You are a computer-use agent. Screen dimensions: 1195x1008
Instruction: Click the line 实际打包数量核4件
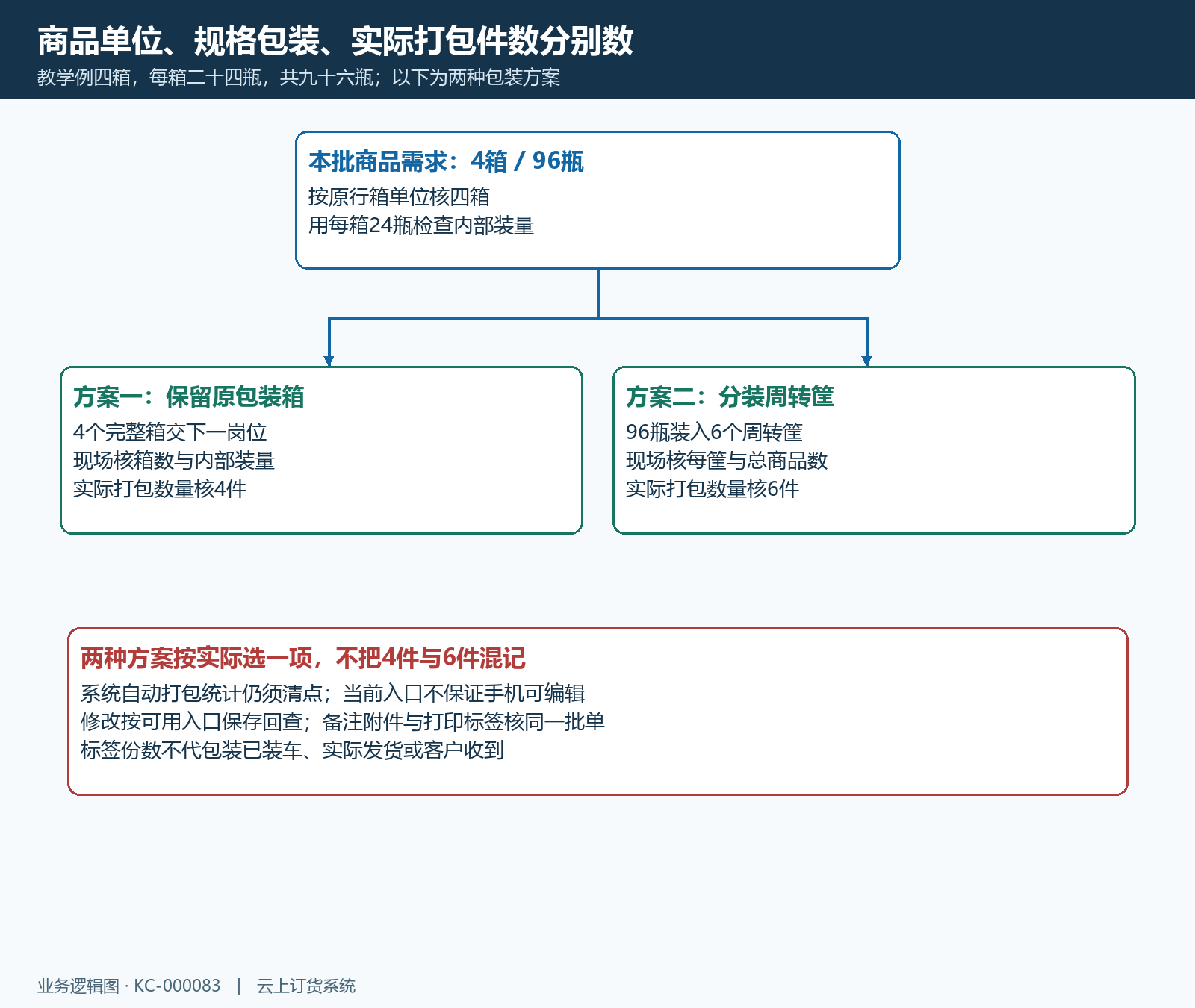[x=160, y=489]
